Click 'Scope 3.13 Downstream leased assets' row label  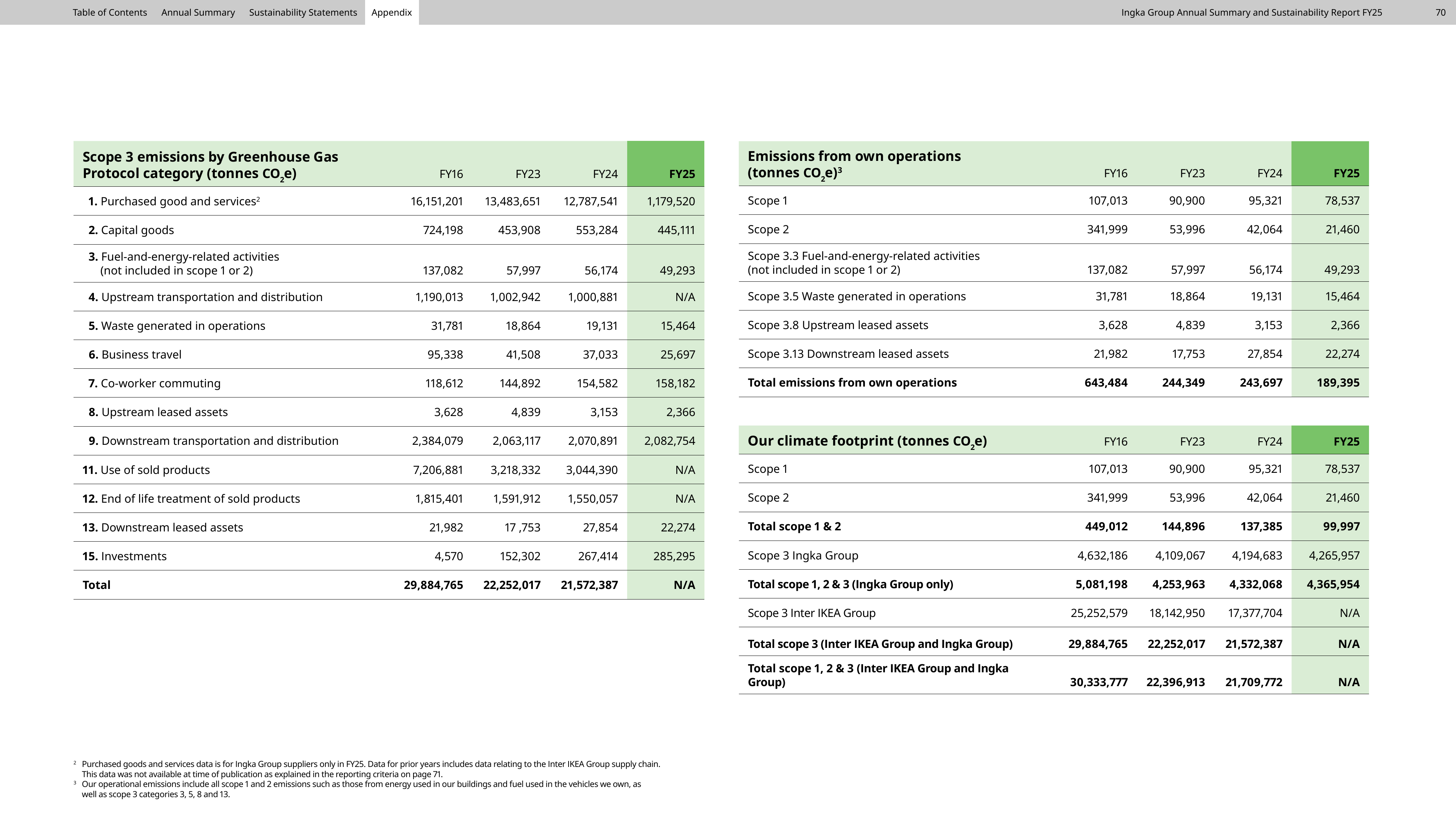coord(848,354)
